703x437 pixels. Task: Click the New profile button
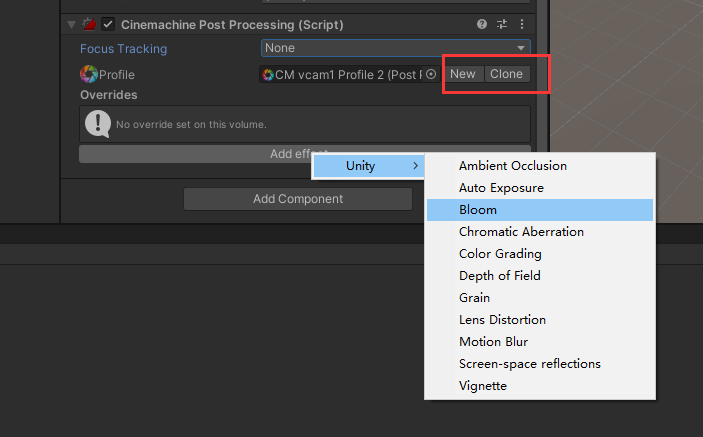coord(463,74)
